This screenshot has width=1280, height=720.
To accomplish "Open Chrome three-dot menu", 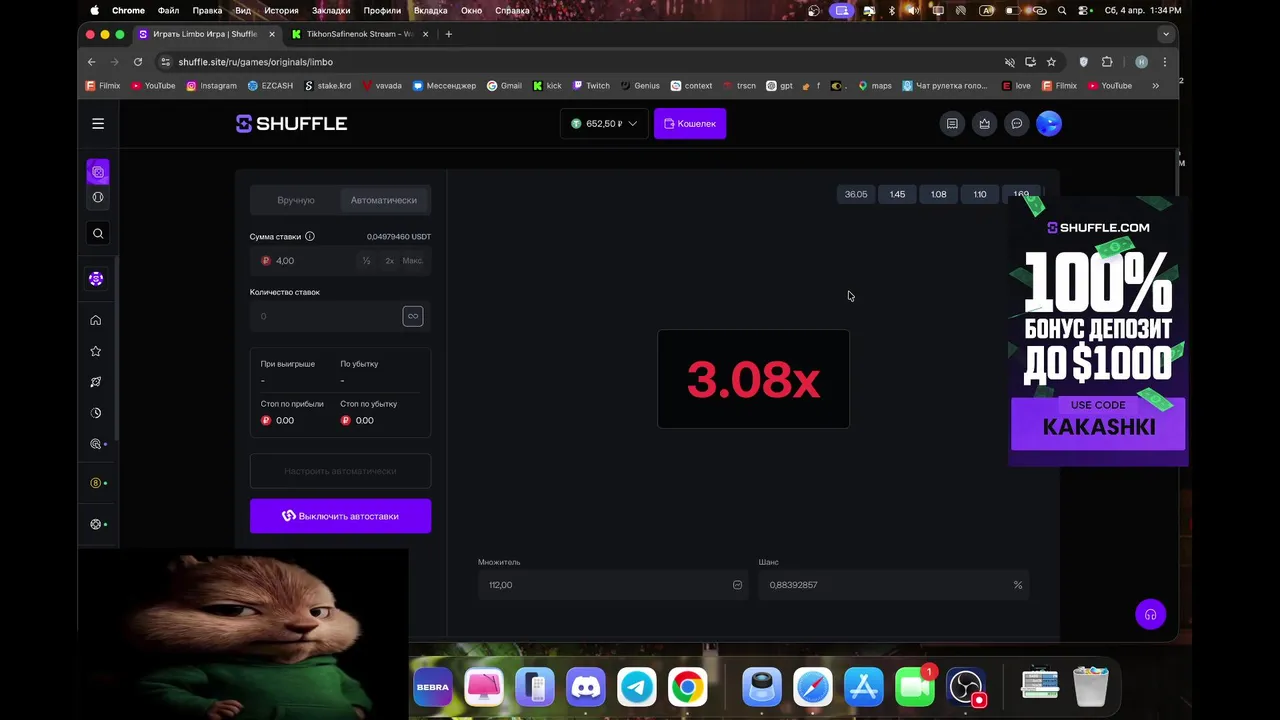I will pyautogui.click(x=1164, y=62).
